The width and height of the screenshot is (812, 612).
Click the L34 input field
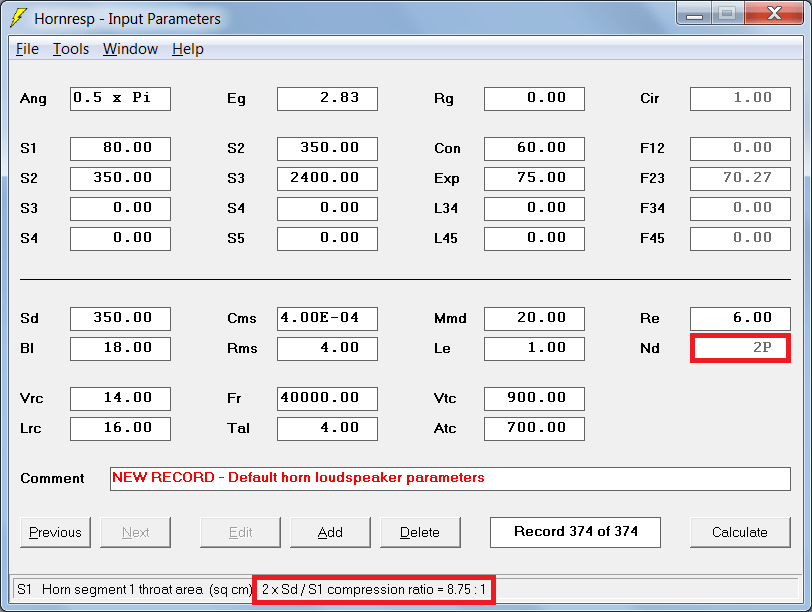click(x=534, y=209)
